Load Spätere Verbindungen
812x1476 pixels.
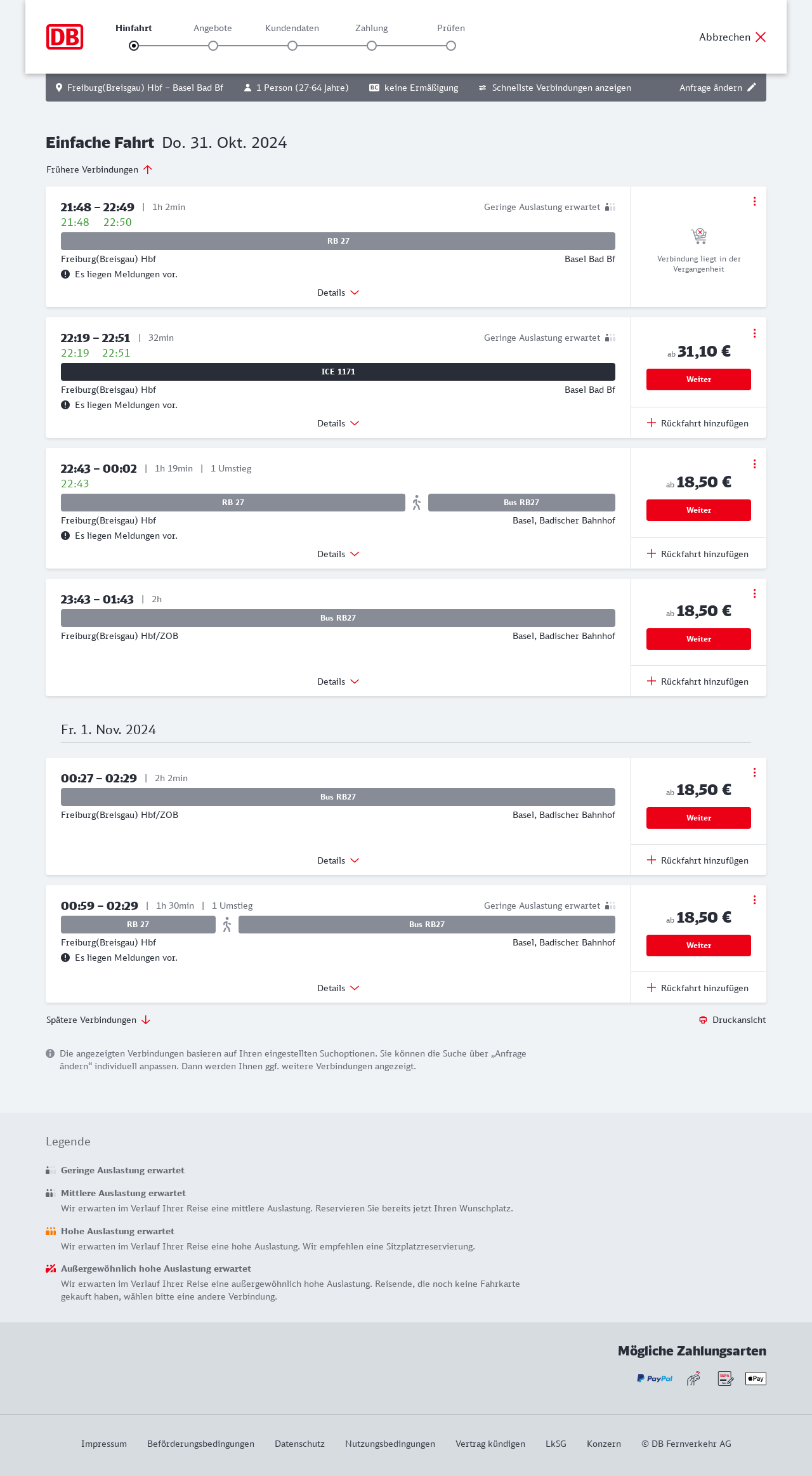[98, 1020]
